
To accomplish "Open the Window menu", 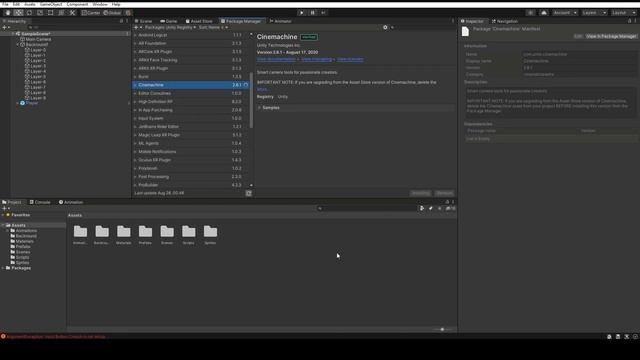I will [x=100, y=4].
